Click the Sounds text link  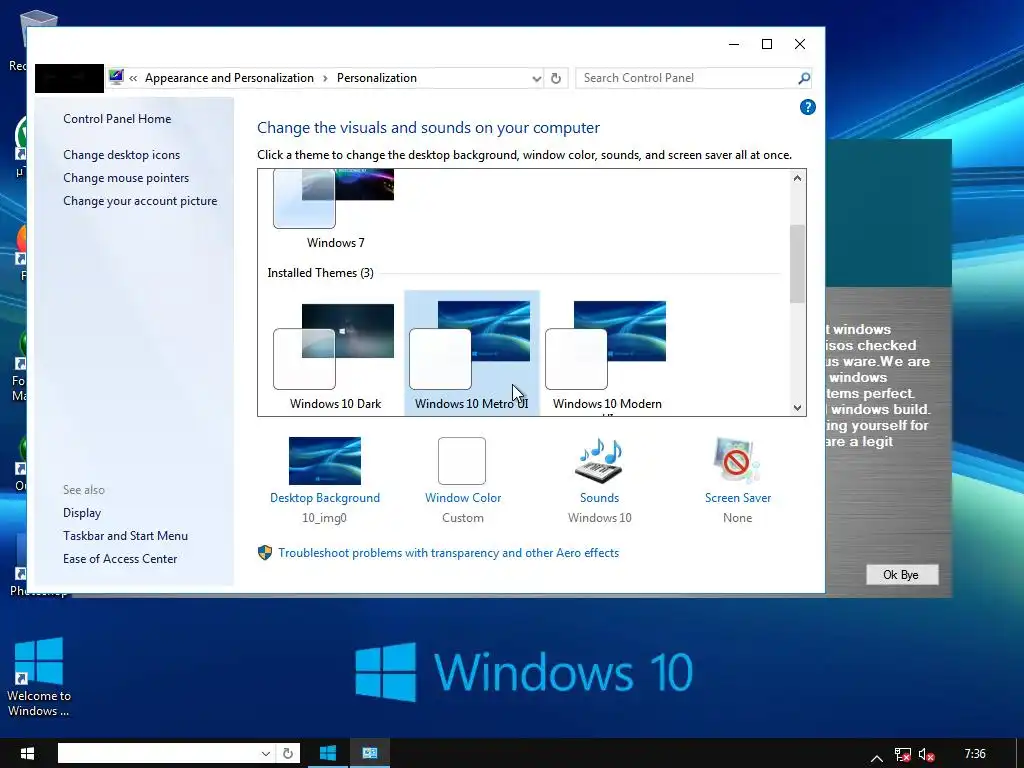(600, 498)
